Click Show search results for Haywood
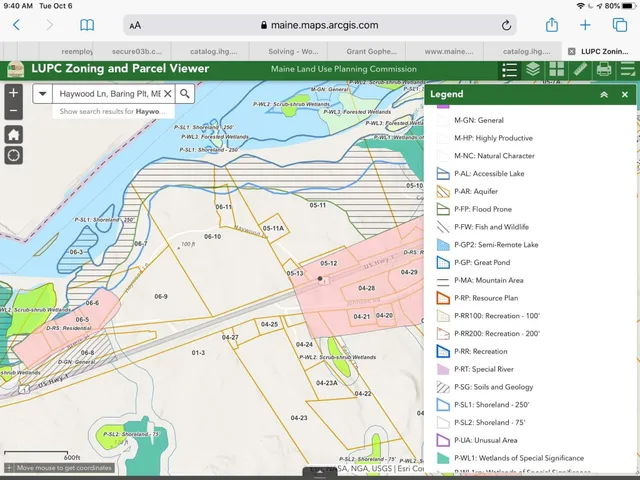This screenshot has width=640, height=480. pos(110,111)
